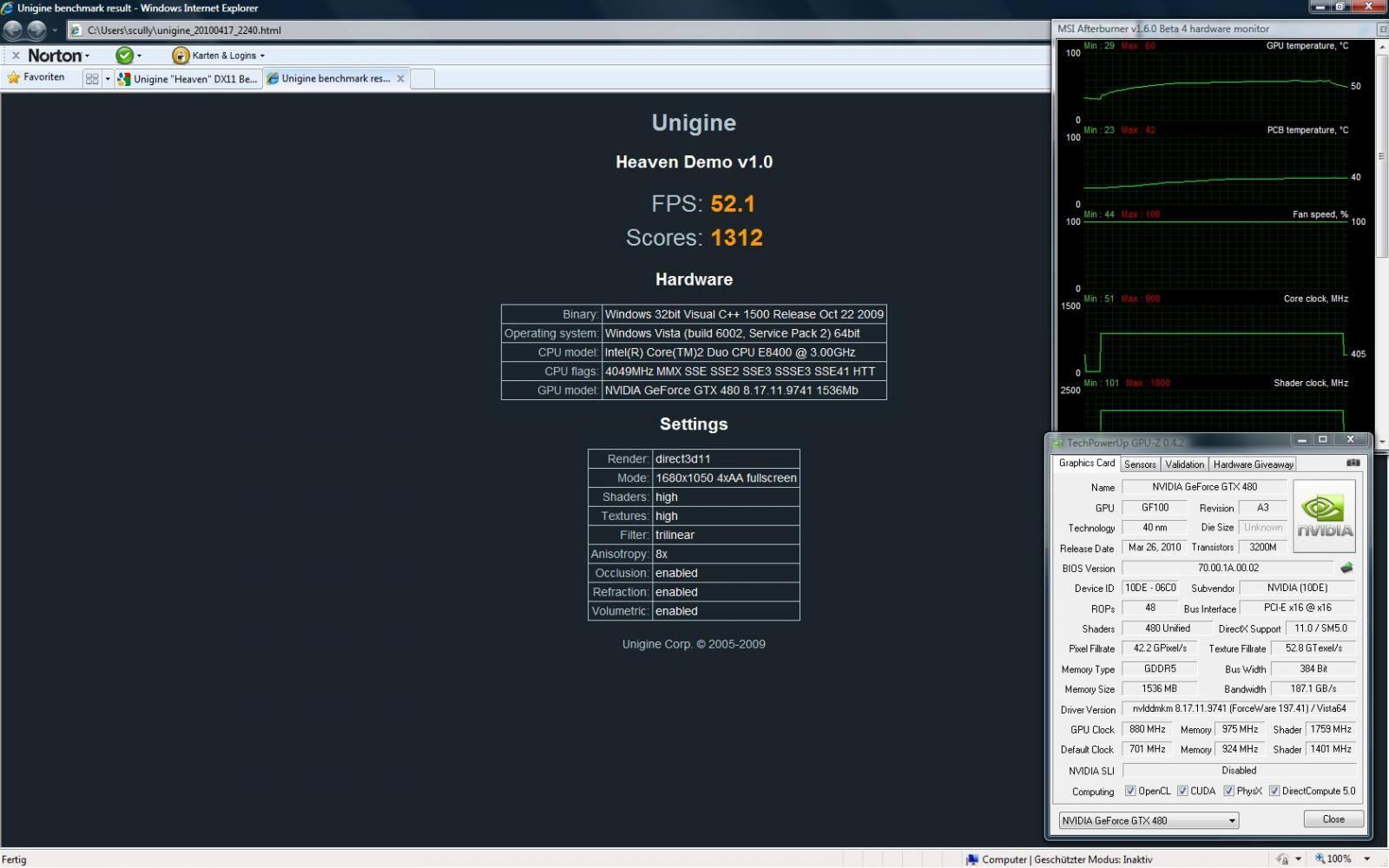Open the NVIDIA GeForce GTX 480 card selector
Viewport: 1389px width, 868px height.
[1149, 820]
